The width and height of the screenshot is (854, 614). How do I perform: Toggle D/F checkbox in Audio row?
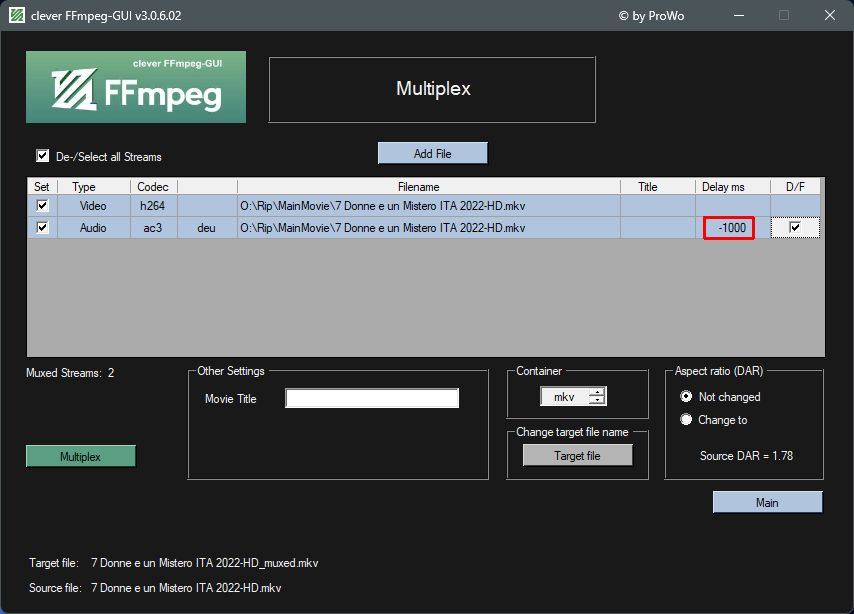click(795, 227)
